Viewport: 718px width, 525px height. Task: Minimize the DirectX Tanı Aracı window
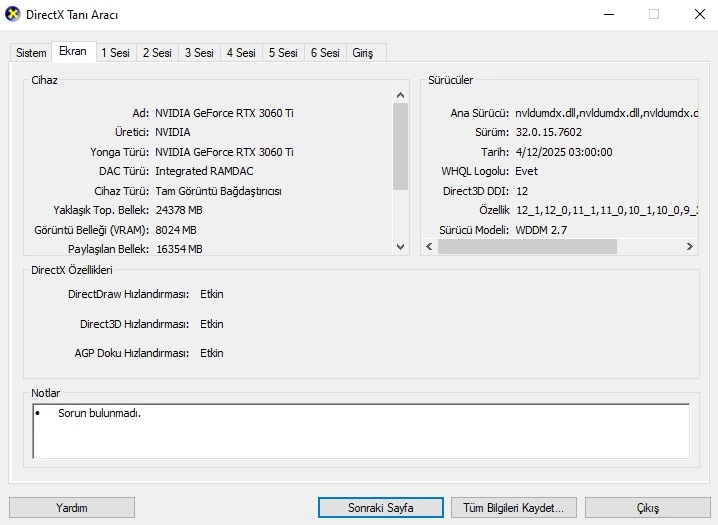click(609, 15)
